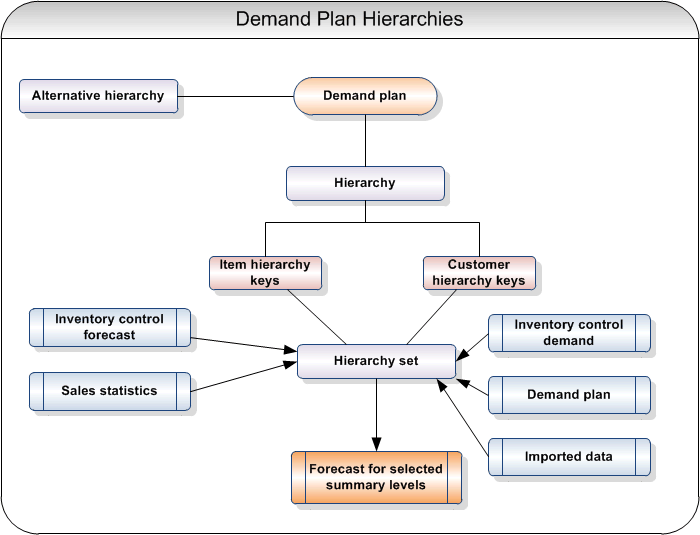Click the connector between Demand plan and Hierarchy

click(365, 140)
